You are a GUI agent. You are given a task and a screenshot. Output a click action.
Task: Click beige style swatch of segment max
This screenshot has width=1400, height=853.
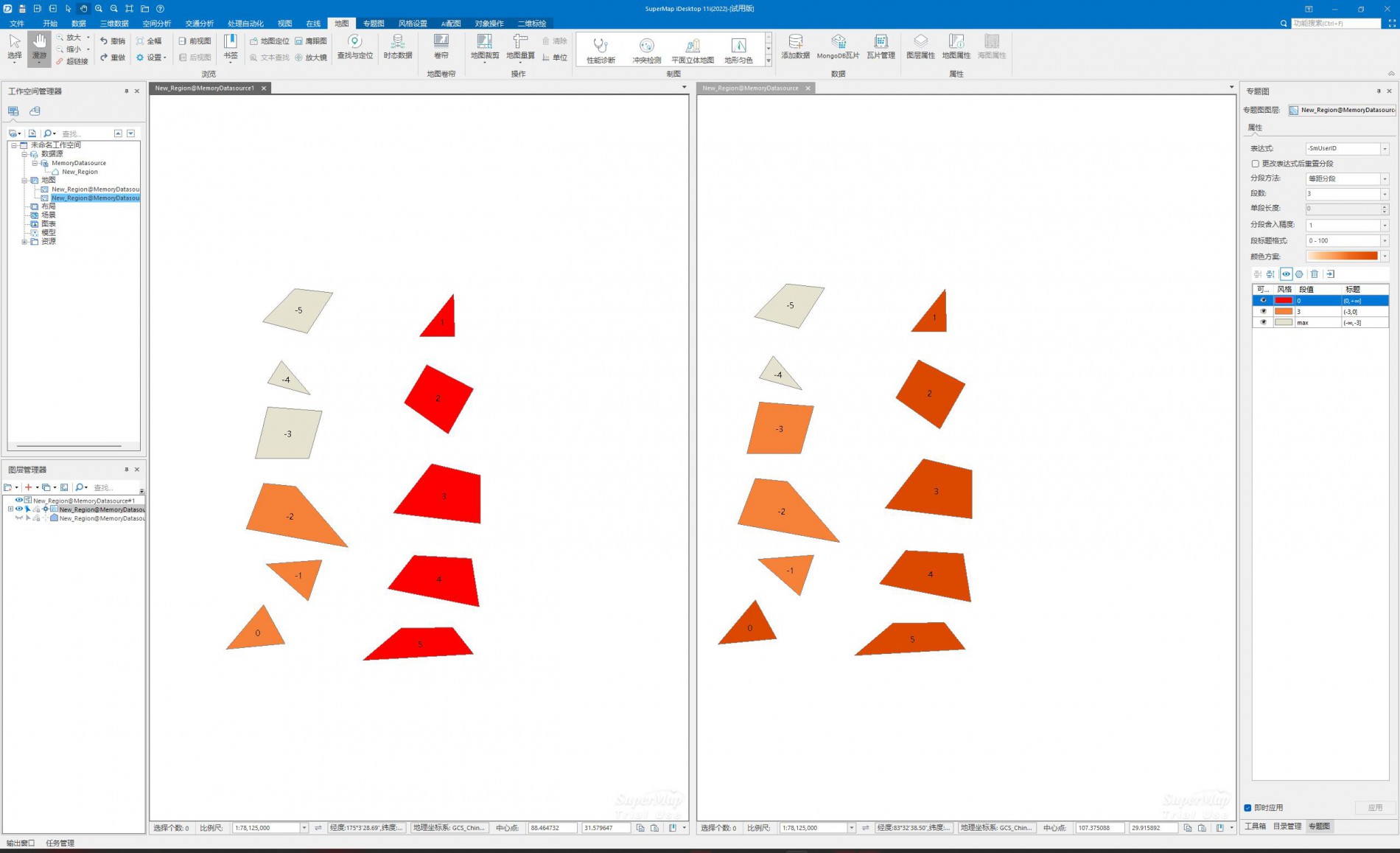pyautogui.click(x=1284, y=322)
